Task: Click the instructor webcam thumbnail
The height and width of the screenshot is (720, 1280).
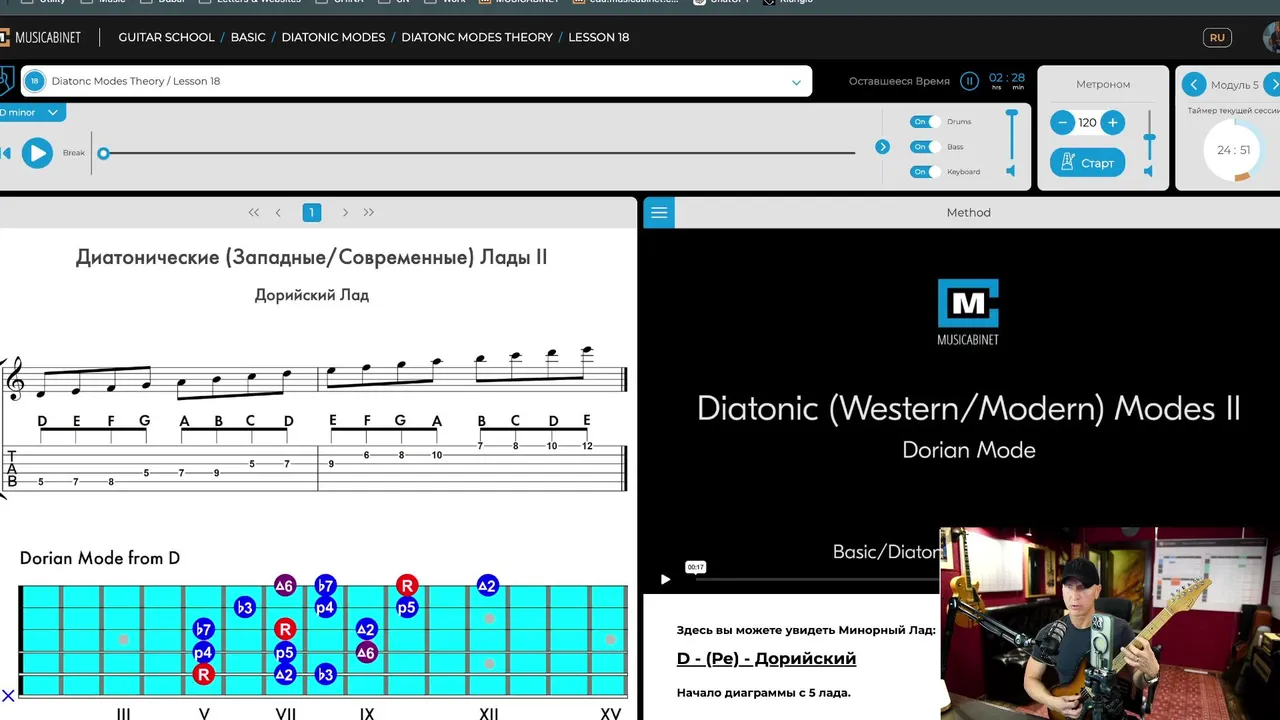Action: coord(1110,623)
